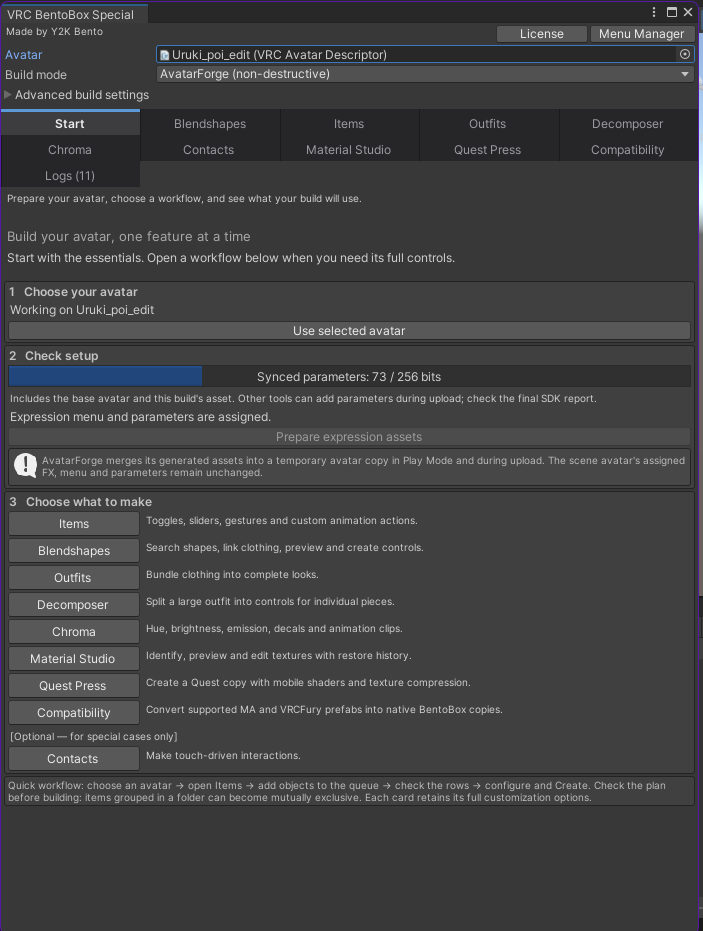Maximize the BentoBox window
The width and height of the screenshot is (703, 931).
(672, 12)
